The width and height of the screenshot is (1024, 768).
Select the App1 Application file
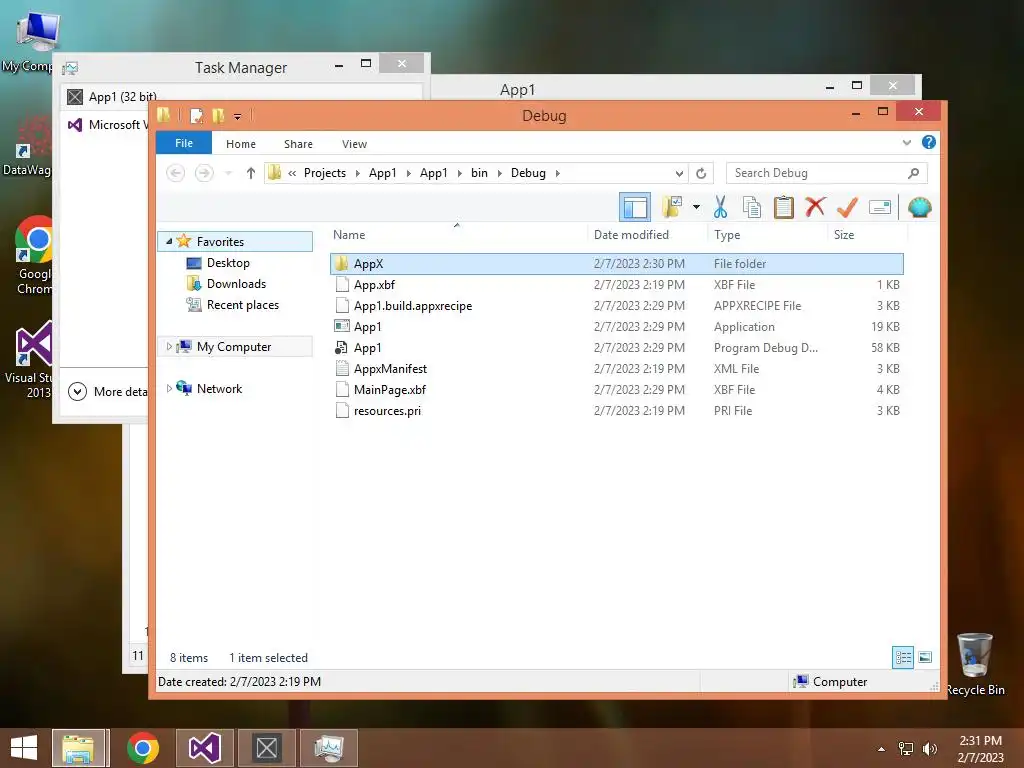(x=616, y=327)
